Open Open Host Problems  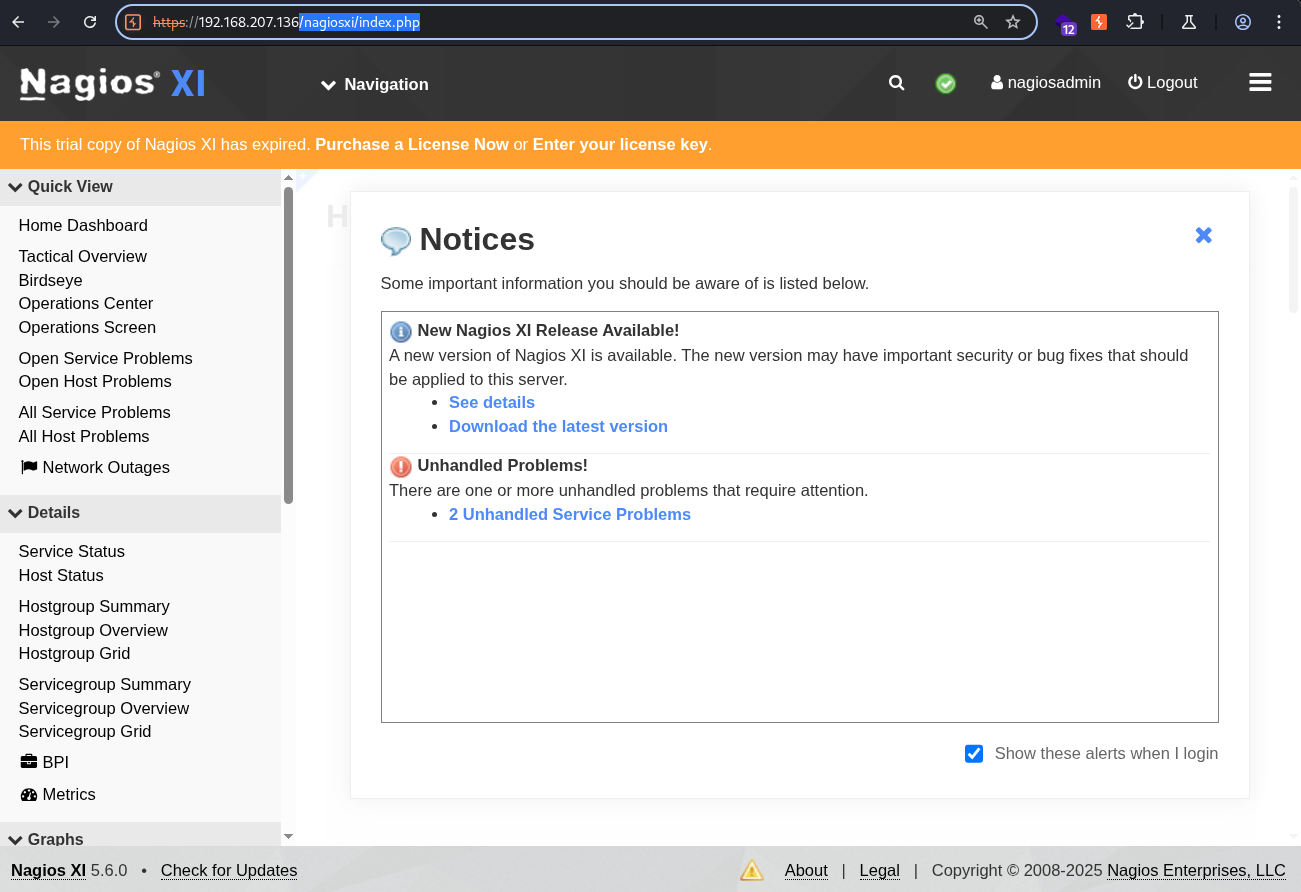point(95,381)
